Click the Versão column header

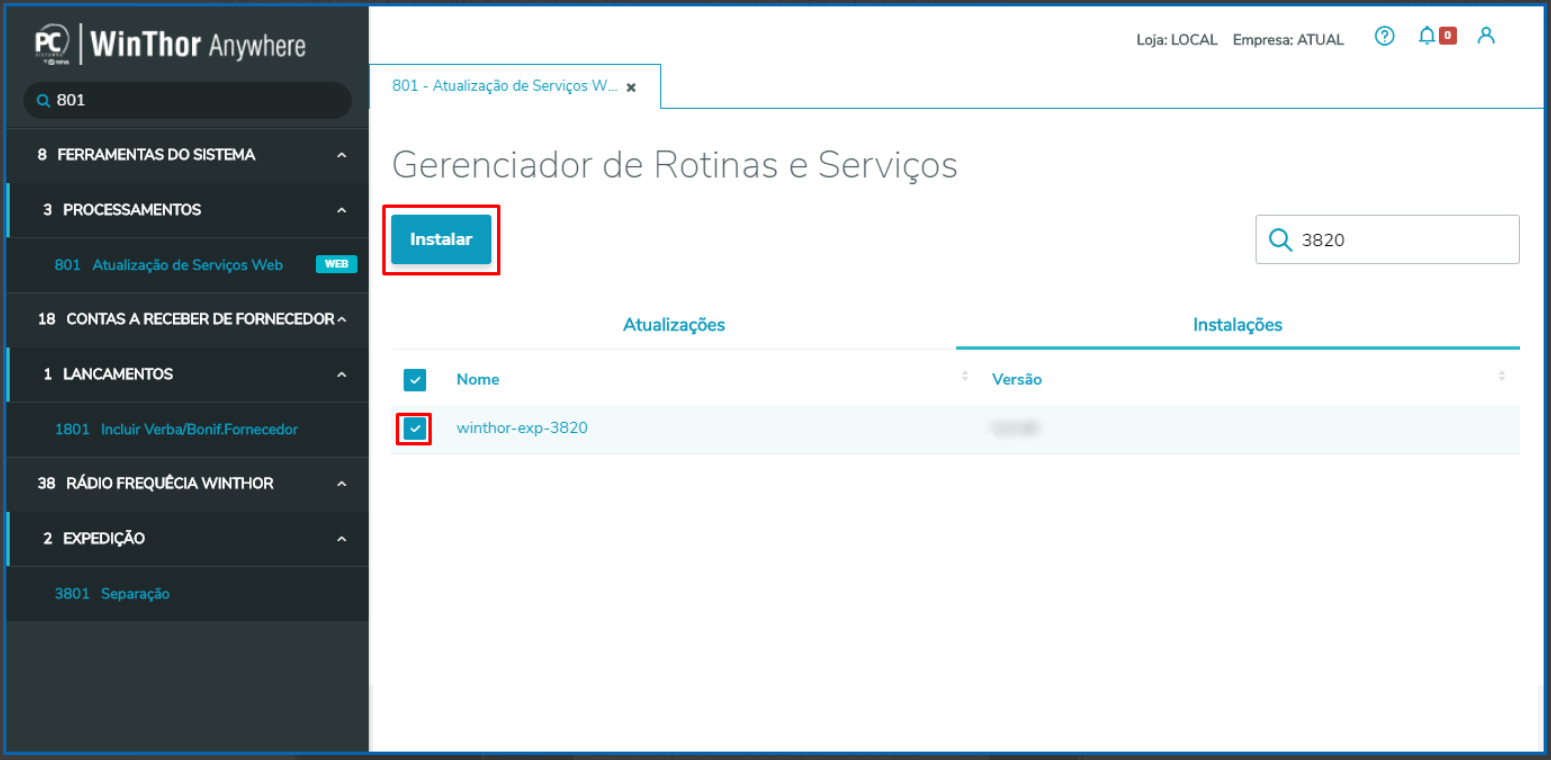1017,380
